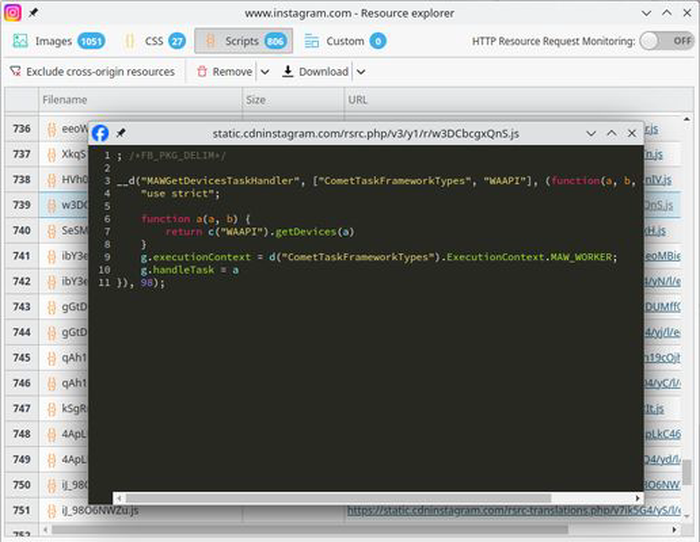700x542 pixels.
Task: Click the filter icon for excluding cross-origin resources
Action: click(x=15, y=72)
